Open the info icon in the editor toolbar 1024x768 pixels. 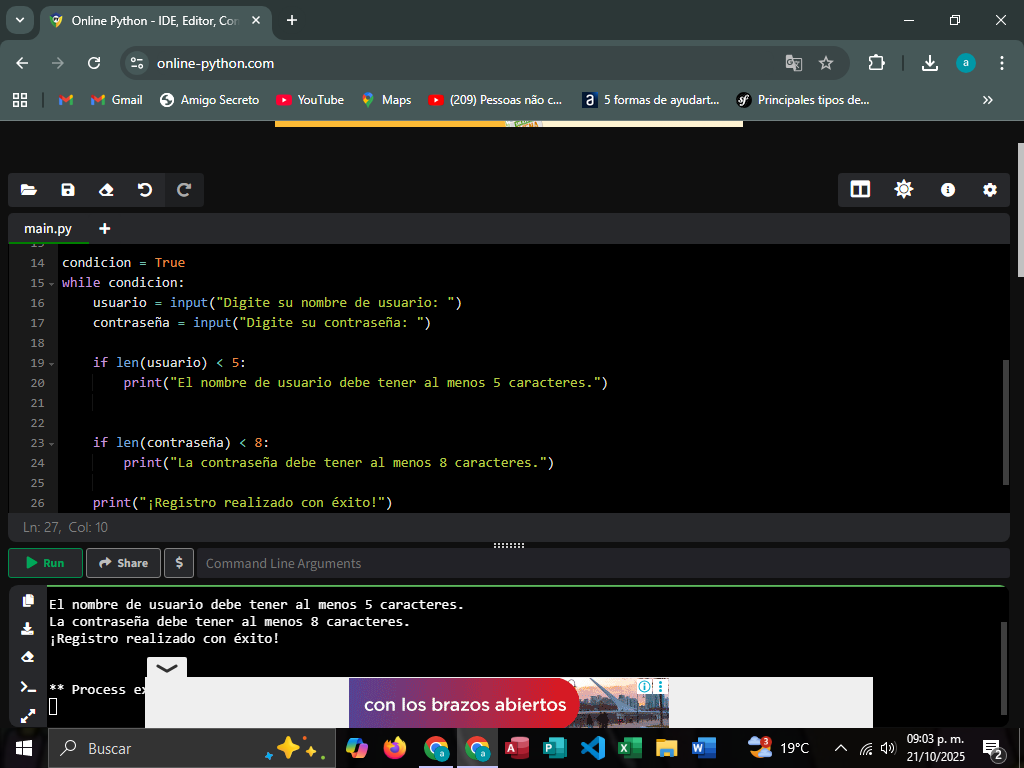coord(947,190)
